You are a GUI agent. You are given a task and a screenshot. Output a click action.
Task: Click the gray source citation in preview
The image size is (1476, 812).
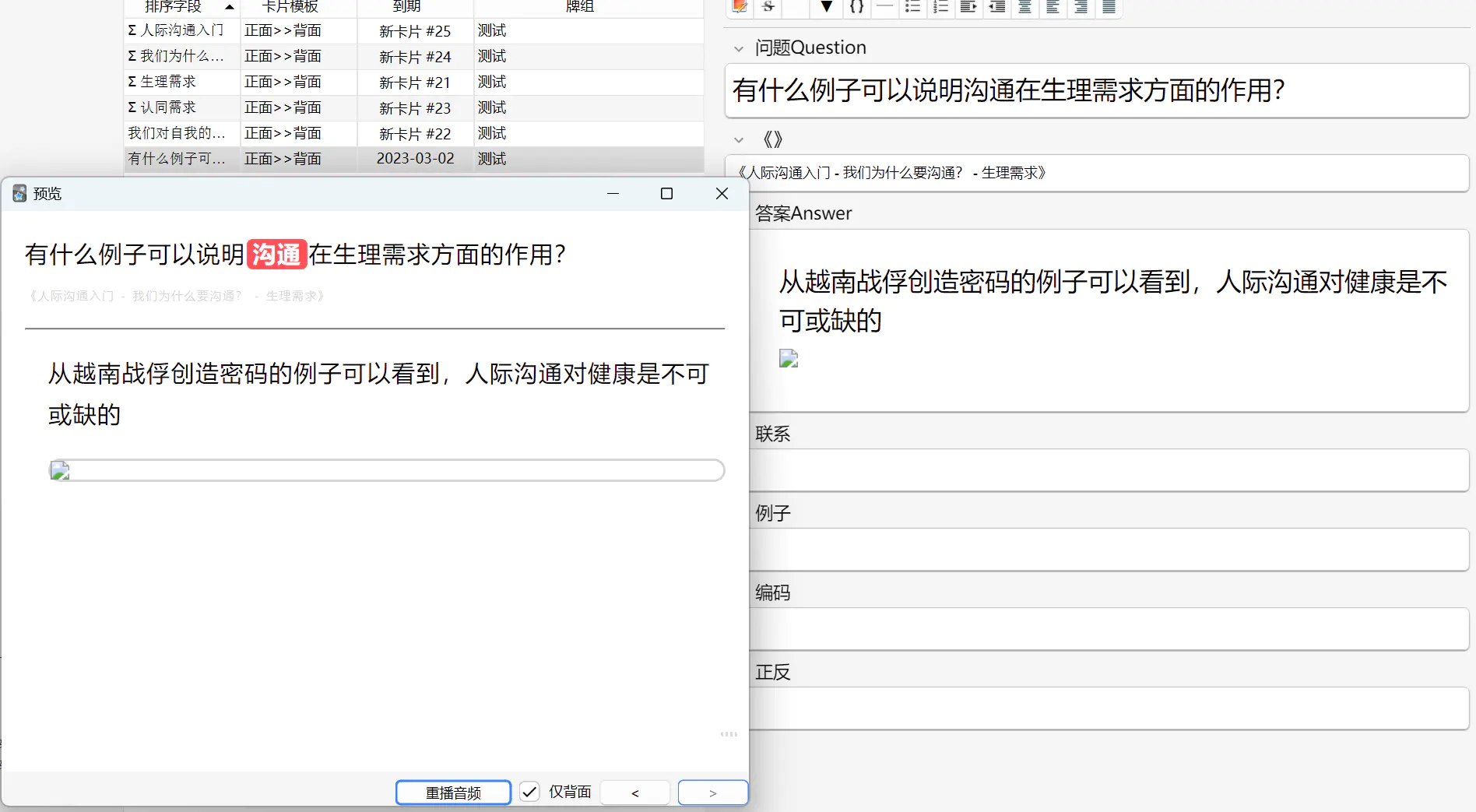[x=175, y=296]
